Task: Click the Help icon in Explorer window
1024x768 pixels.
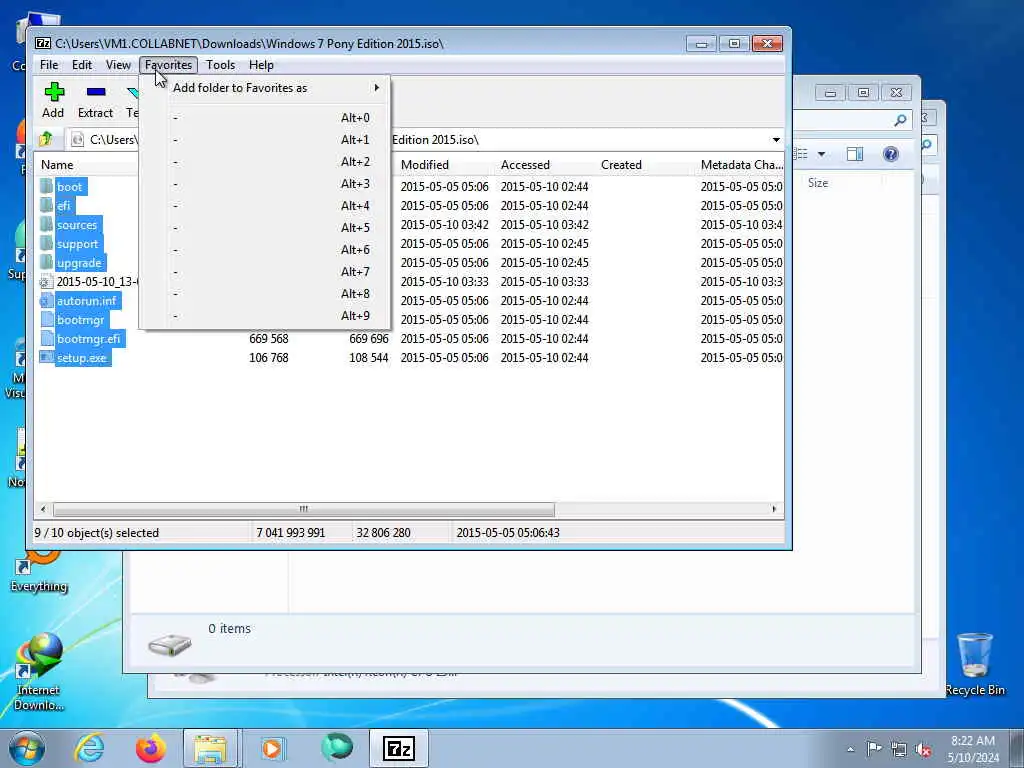Action: pyautogui.click(x=891, y=154)
